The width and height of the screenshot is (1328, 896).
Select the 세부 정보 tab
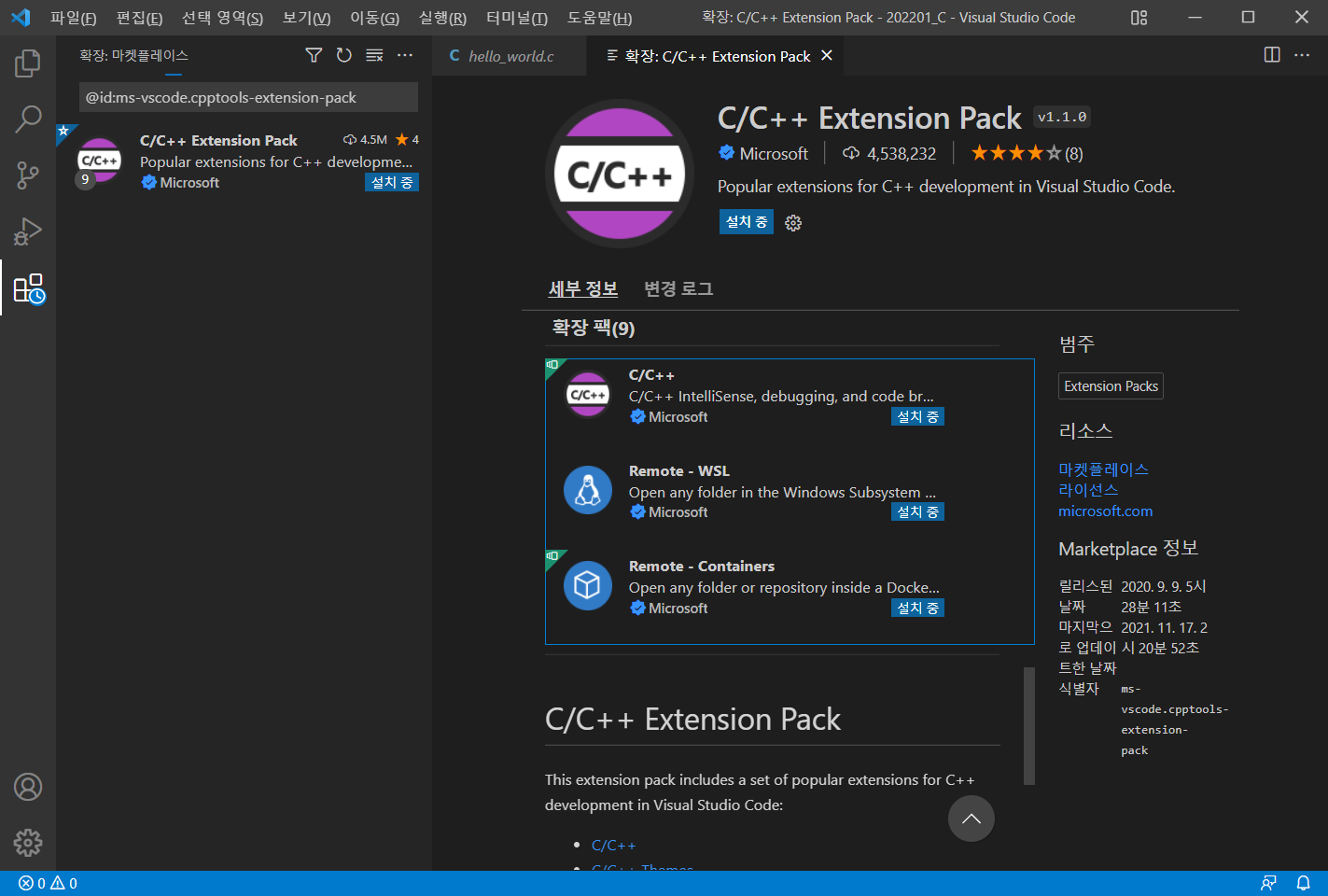point(583,288)
